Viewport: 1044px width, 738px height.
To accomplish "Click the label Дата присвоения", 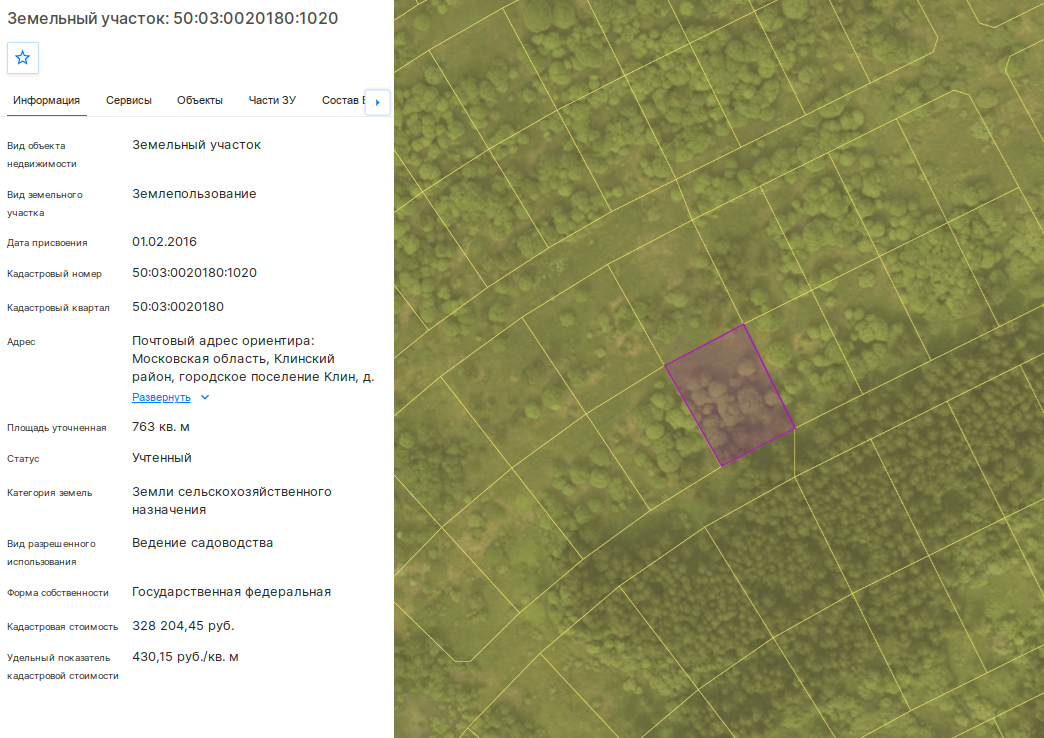I will (47, 243).
